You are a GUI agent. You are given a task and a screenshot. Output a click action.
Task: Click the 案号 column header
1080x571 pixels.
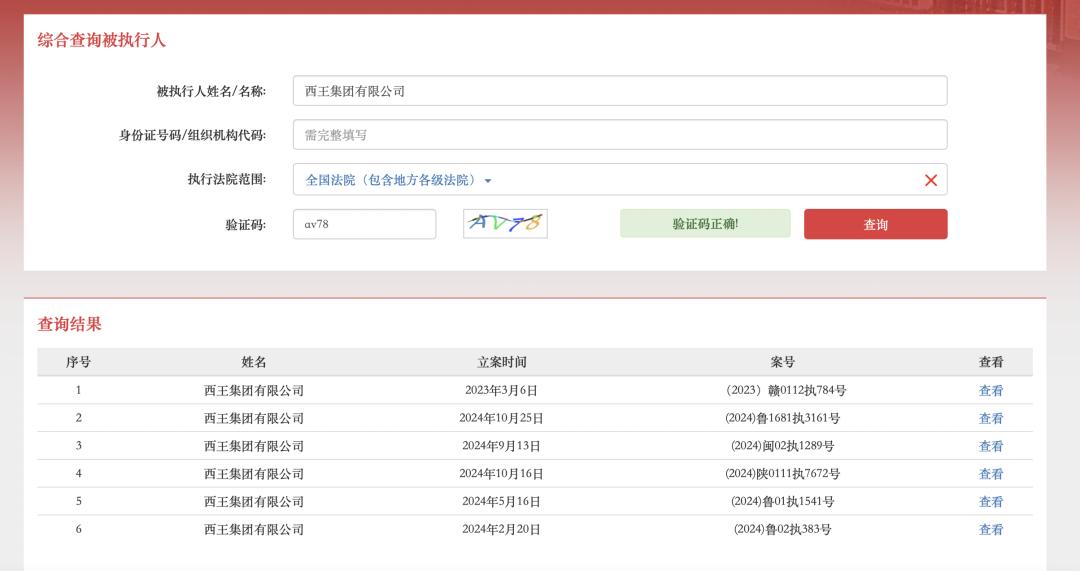[782, 362]
